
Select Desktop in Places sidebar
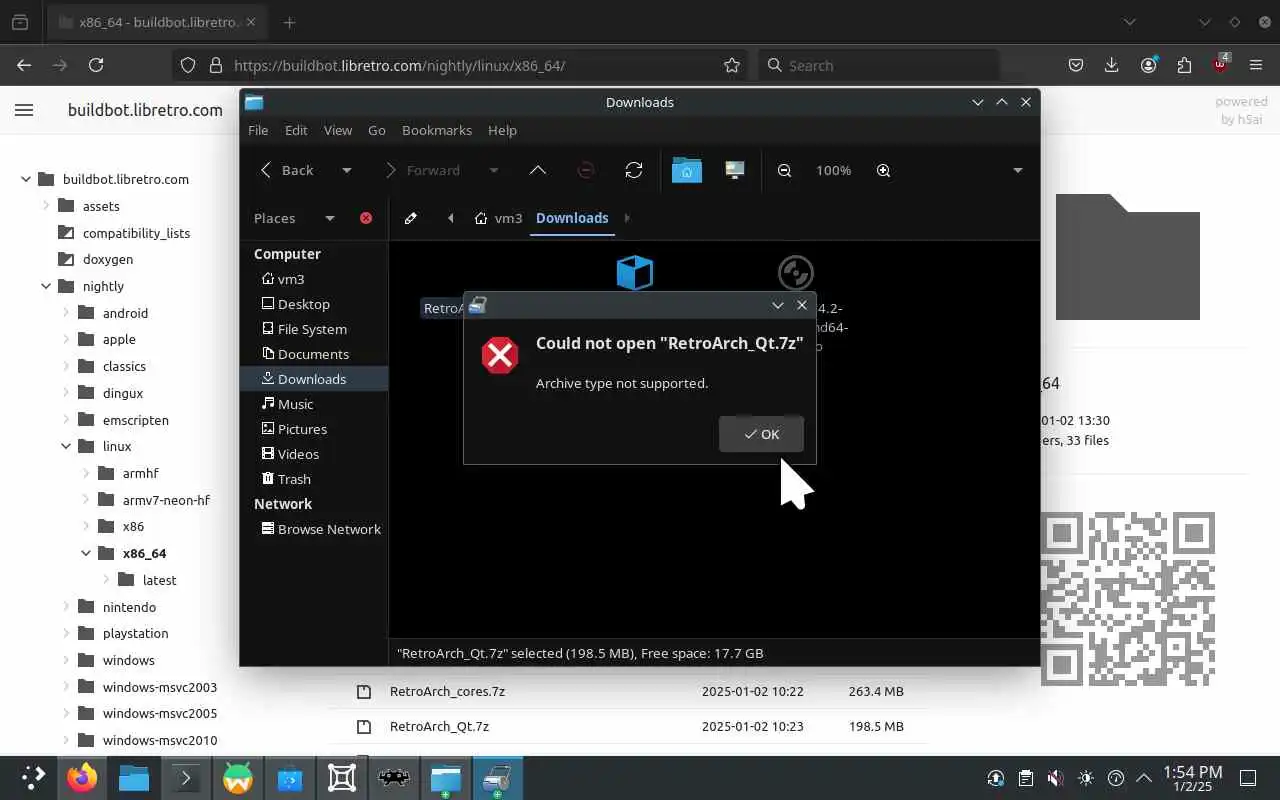[x=313, y=304]
